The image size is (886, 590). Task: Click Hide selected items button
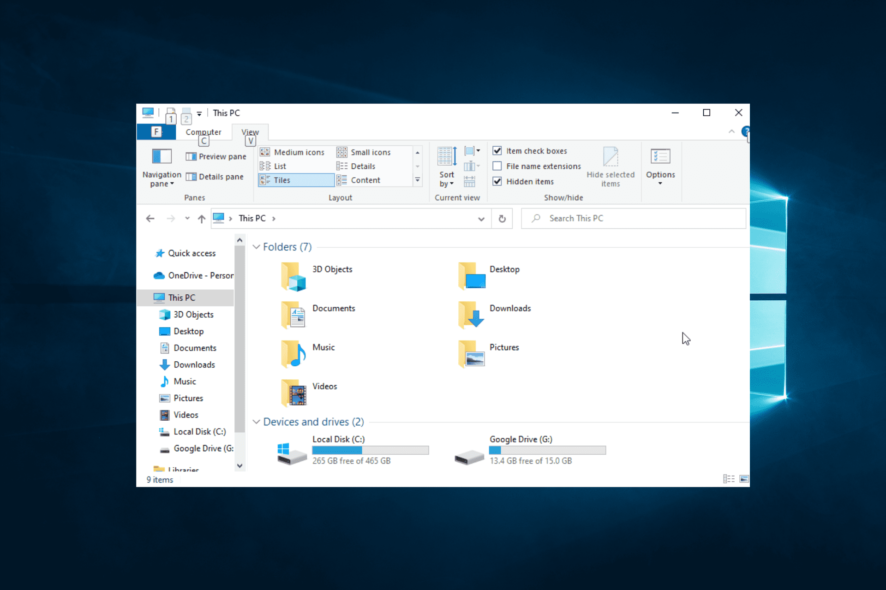pos(610,167)
